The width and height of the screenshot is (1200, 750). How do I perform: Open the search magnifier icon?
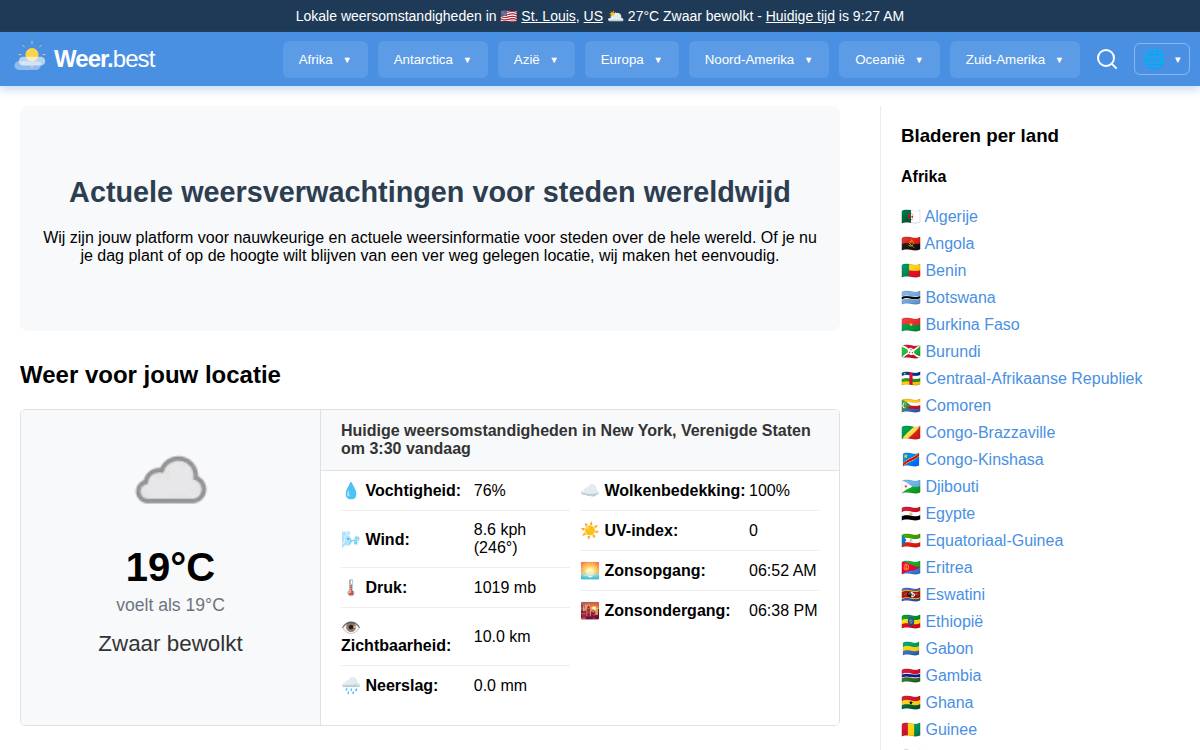click(x=1107, y=59)
